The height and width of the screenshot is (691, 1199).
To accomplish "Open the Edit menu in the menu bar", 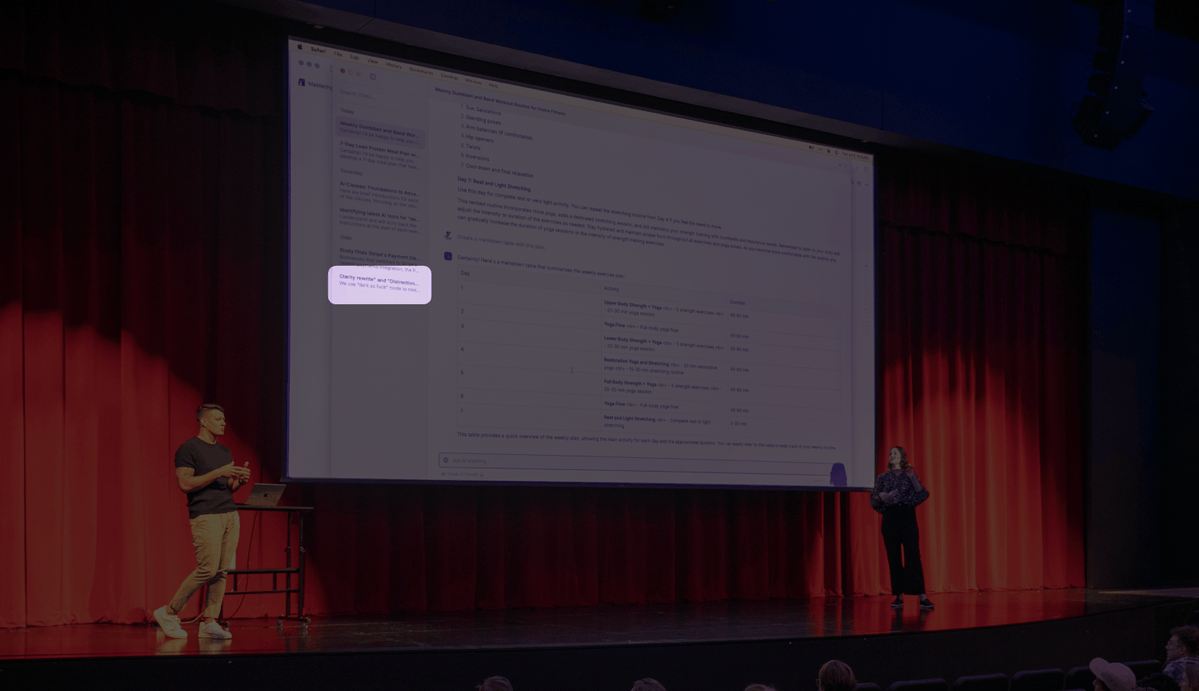I will pyautogui.click(x=355, y=57).
